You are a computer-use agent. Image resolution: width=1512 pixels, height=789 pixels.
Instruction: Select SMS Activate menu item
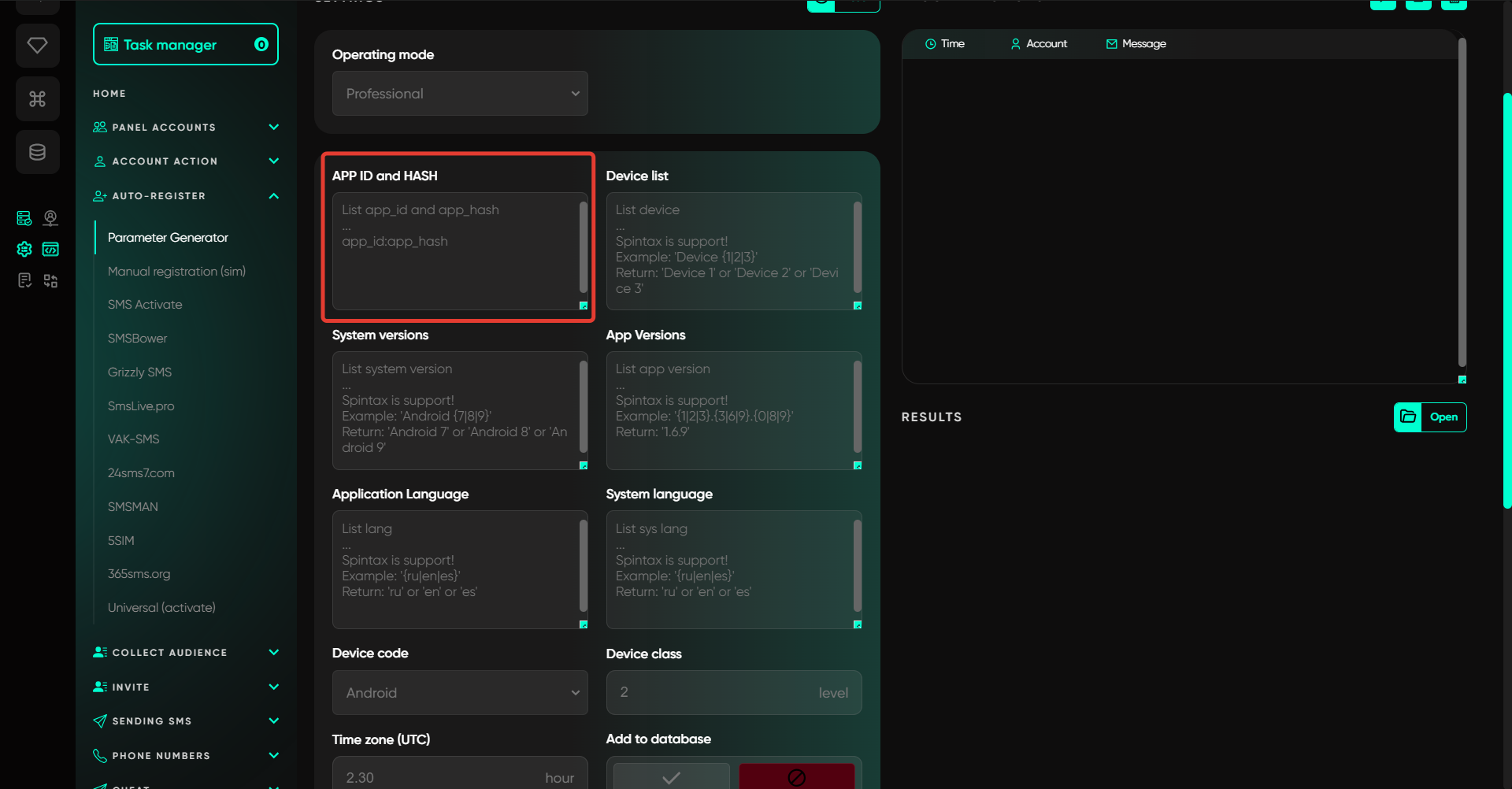pos(145,305)
